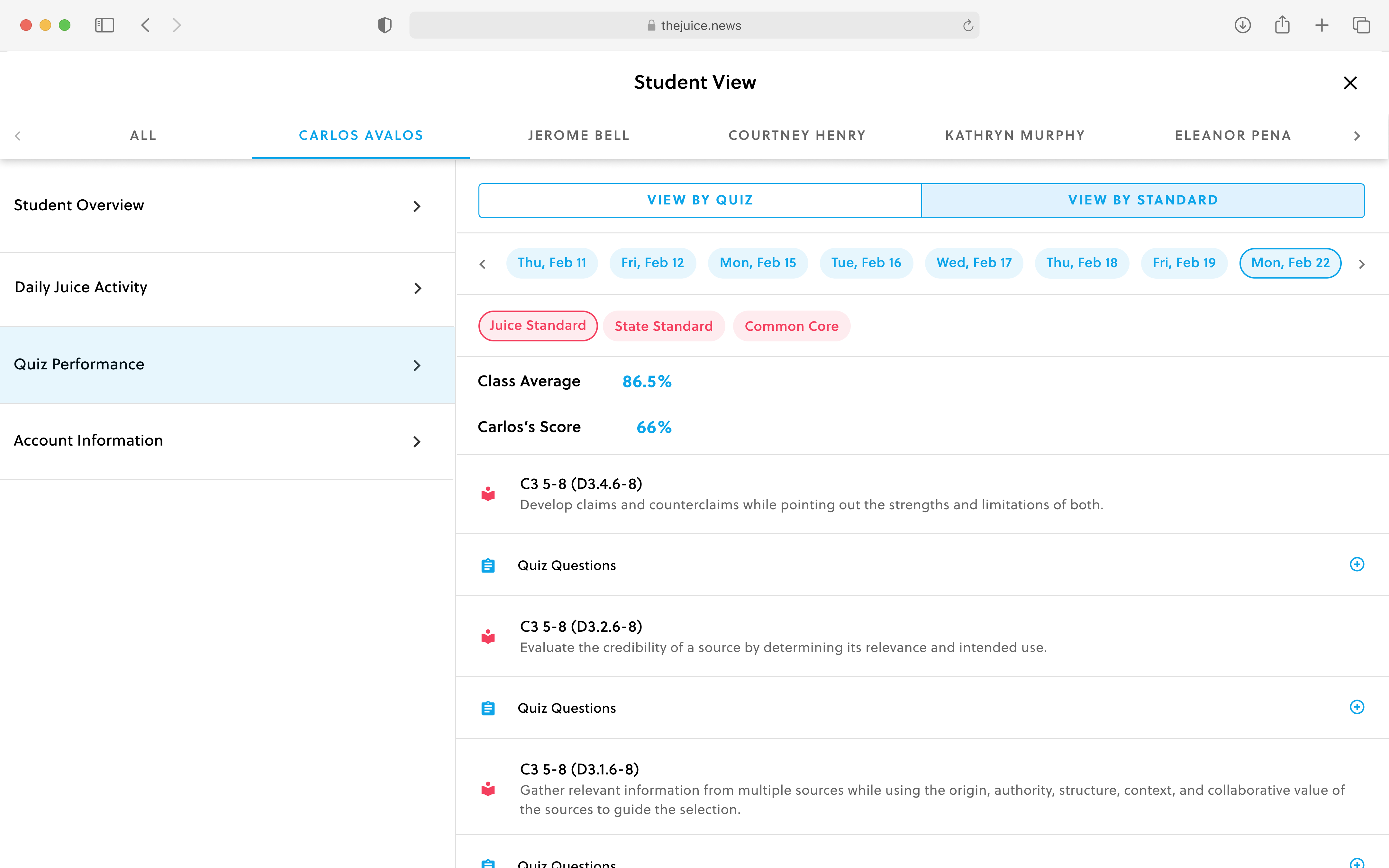
Task: Switch to Kathryn Murphy tab
Action: pos(1015,135)
